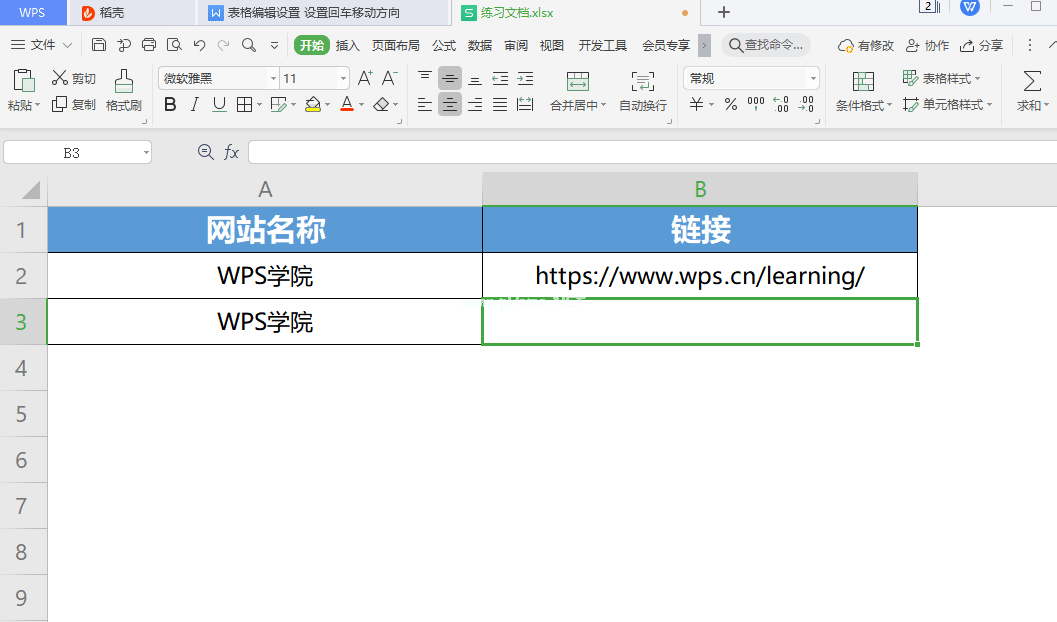Click the eraser clear icon

[381, 104]
